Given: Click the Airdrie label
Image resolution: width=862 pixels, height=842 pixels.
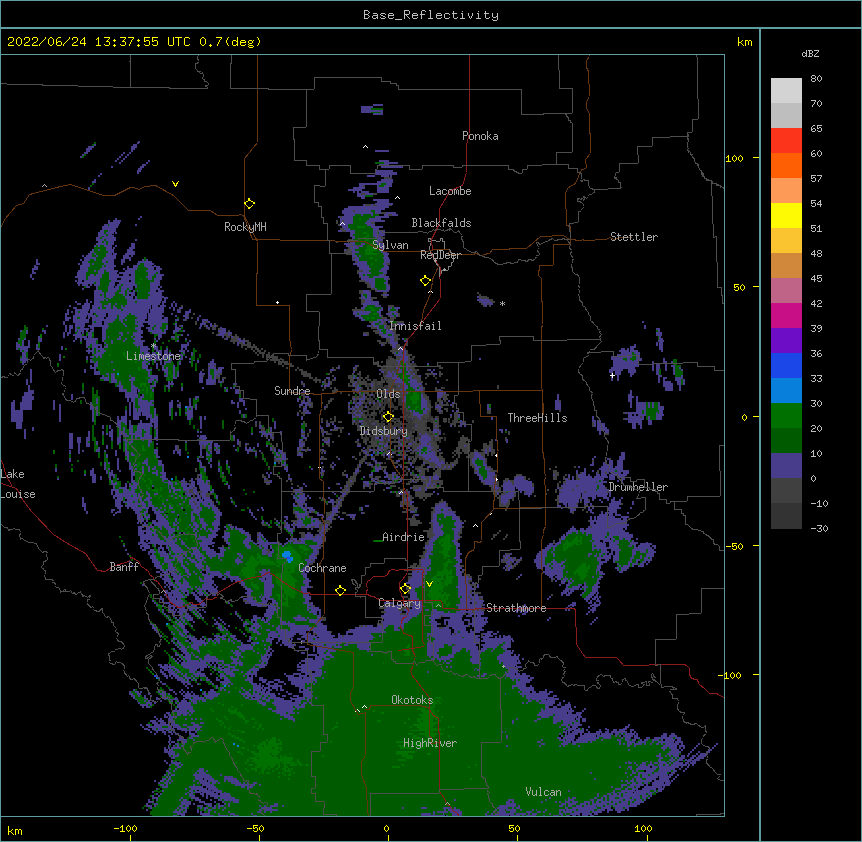Looking at the screenshot, I should 404,537.
